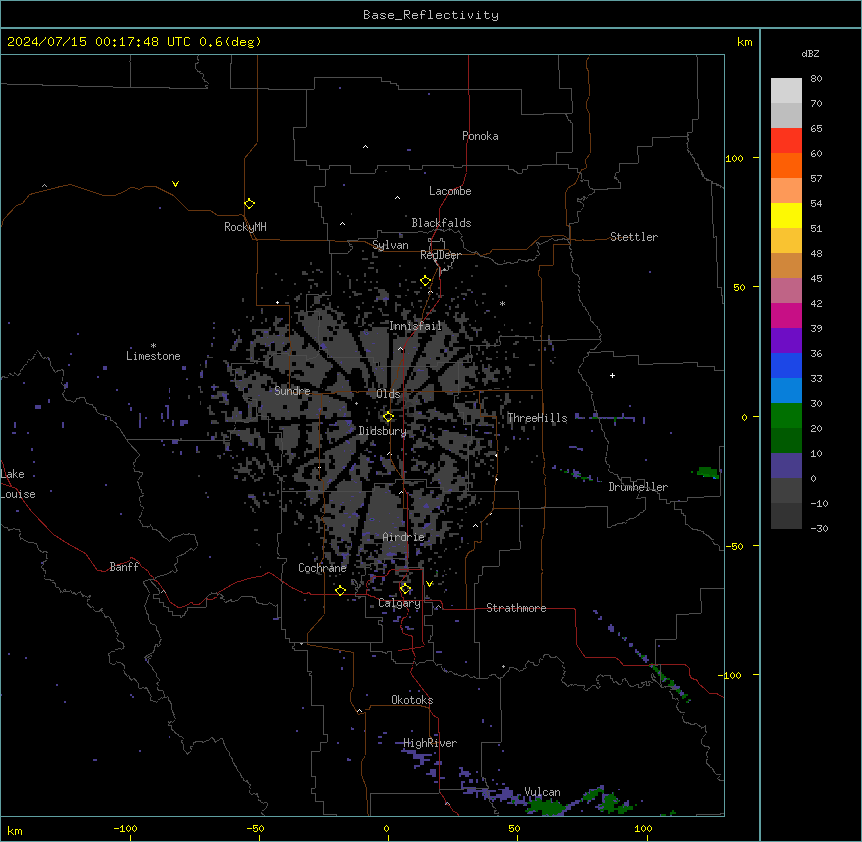Click the Lake Louise label

coord(18,484)
